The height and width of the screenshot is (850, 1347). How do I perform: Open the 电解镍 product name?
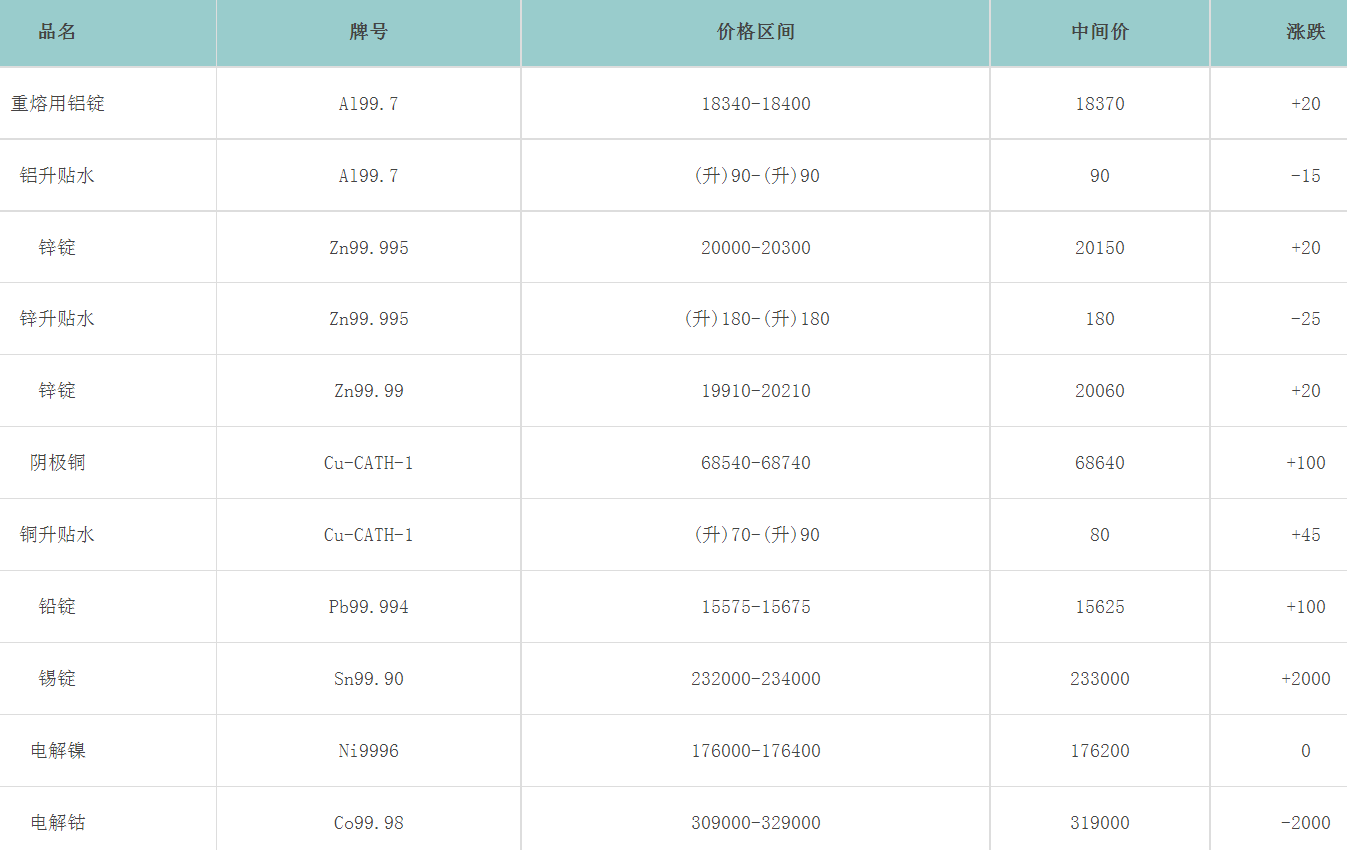pos(57,751)
